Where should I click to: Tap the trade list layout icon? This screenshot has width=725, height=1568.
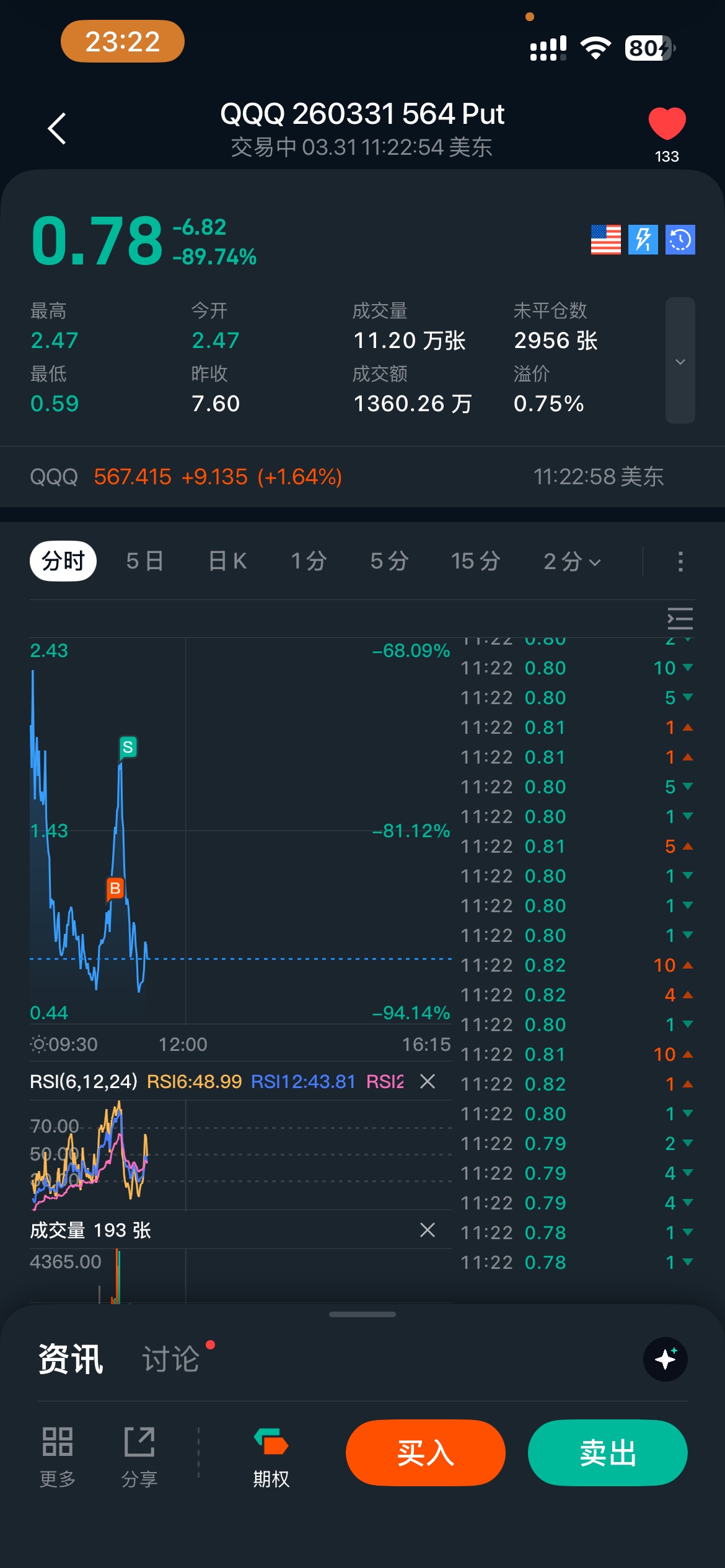click(680, 619)
